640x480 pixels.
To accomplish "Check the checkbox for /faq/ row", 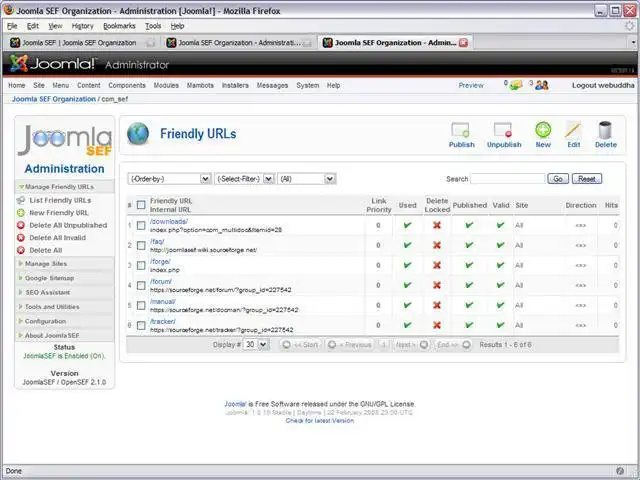I will pos(141,245).
